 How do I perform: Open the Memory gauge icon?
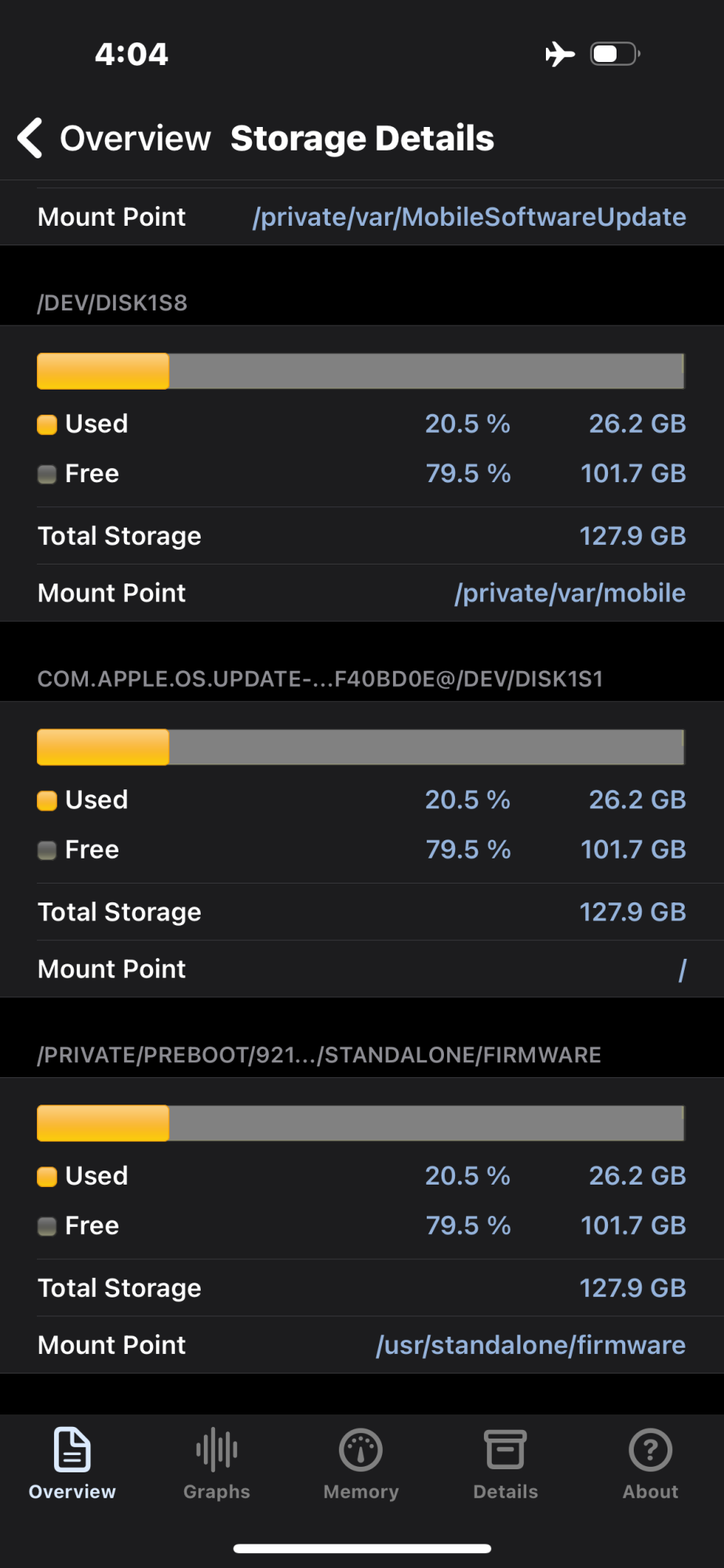(x=361, y=1450)
